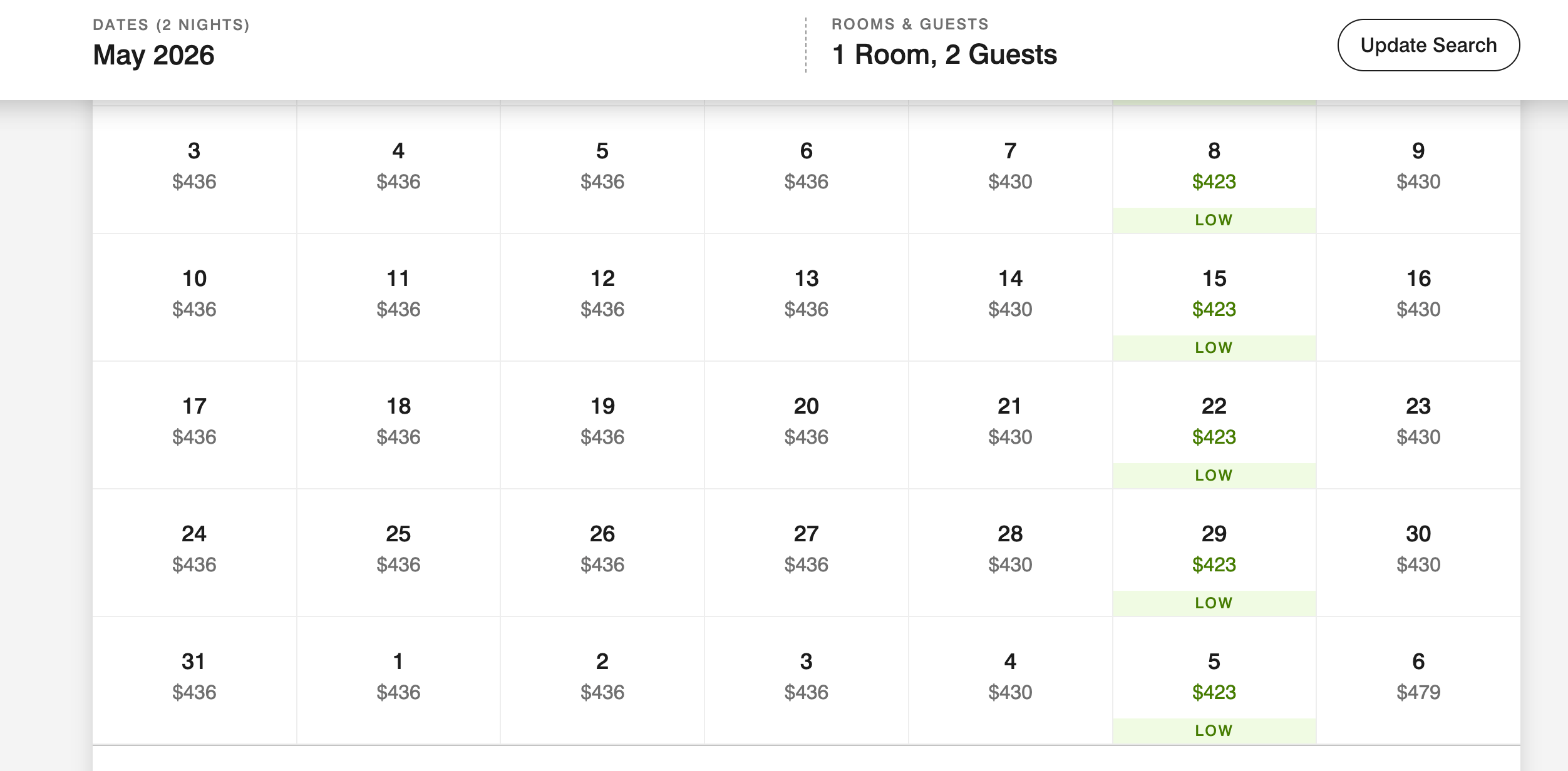Select May 15 low rate date
The height and width of the screenshot is (771, 1568).
coord(1214,297)
